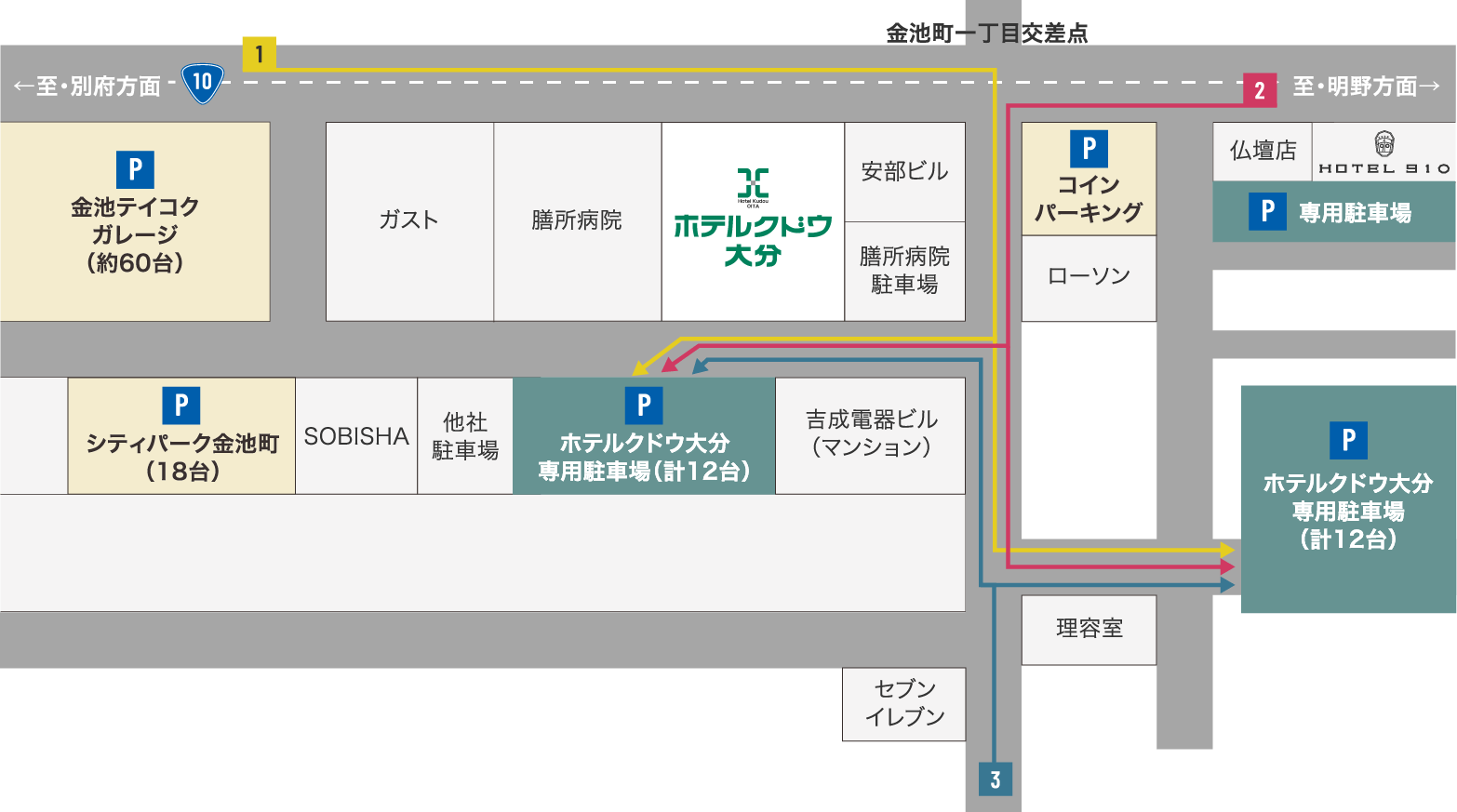Click the 仏壇店 label
This screenshot has width=1457, height=812.
coord(1263,150)
